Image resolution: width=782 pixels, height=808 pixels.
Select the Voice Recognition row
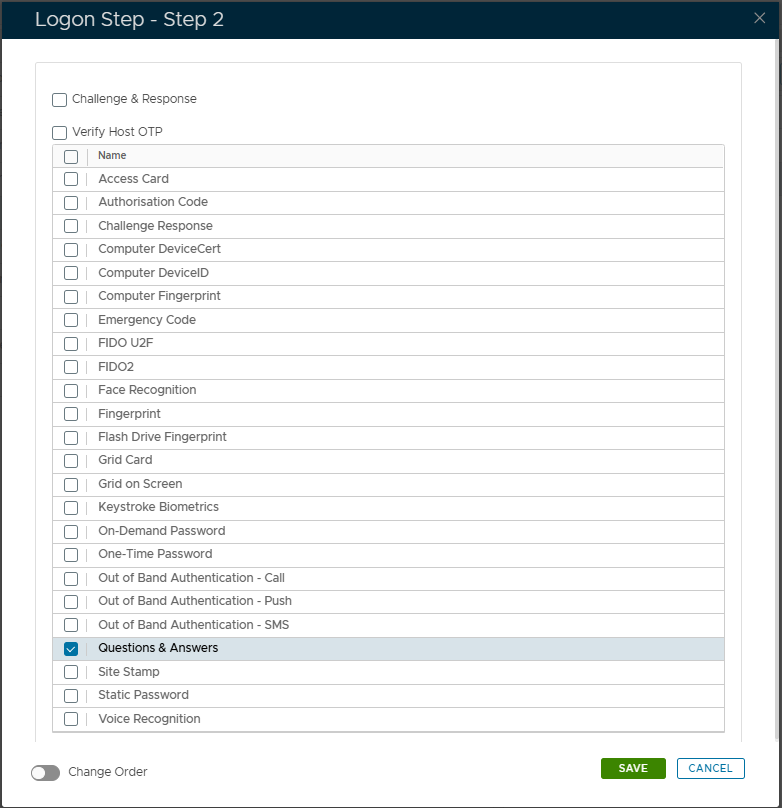[x=149, y=719]
